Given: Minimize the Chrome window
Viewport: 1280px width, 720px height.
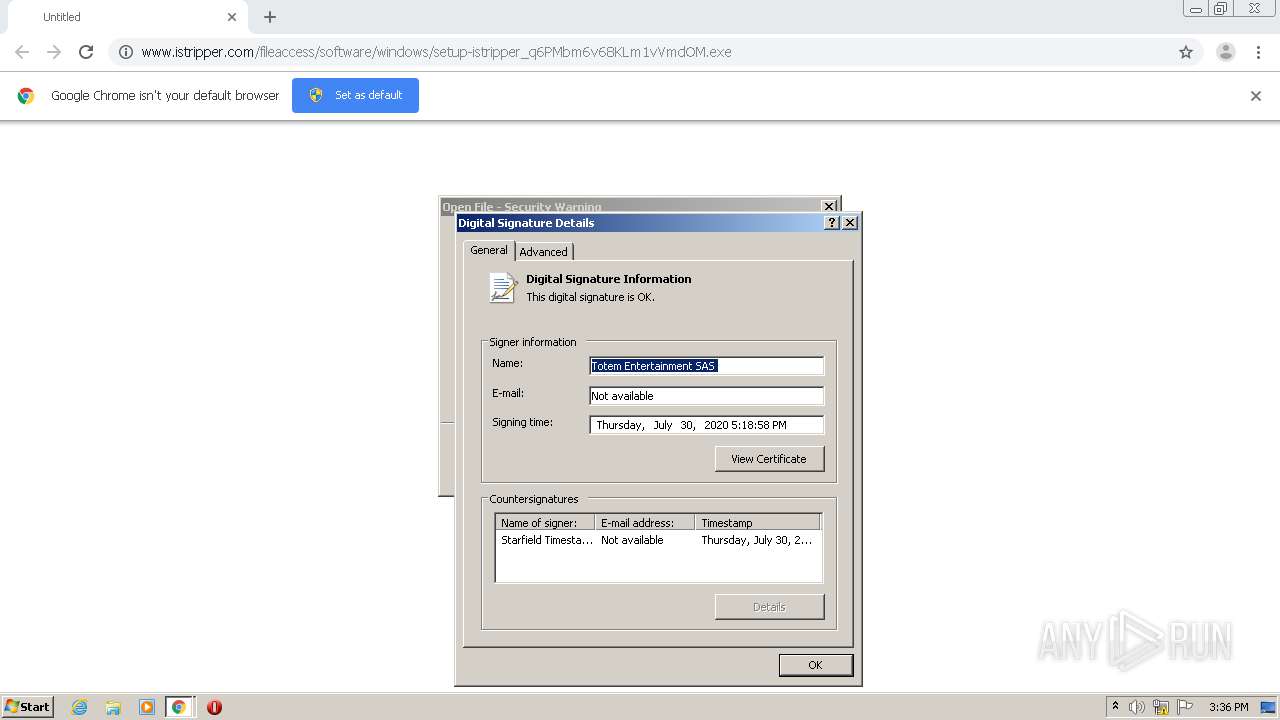Looking at the screenshot, I should (1195, 9).
